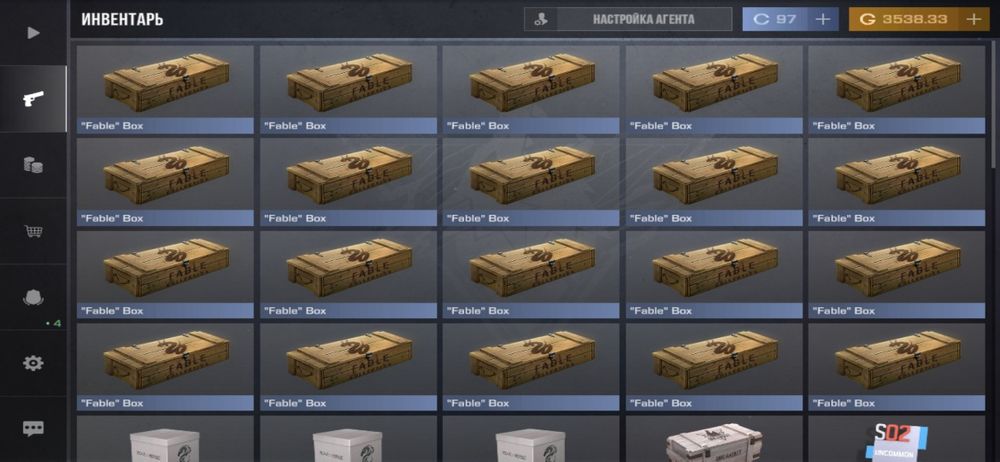Screen dimensions: 1000x462
Task: Click НАСТРОЙКА АГЕНТА button
Action: (x=643, y=19)
